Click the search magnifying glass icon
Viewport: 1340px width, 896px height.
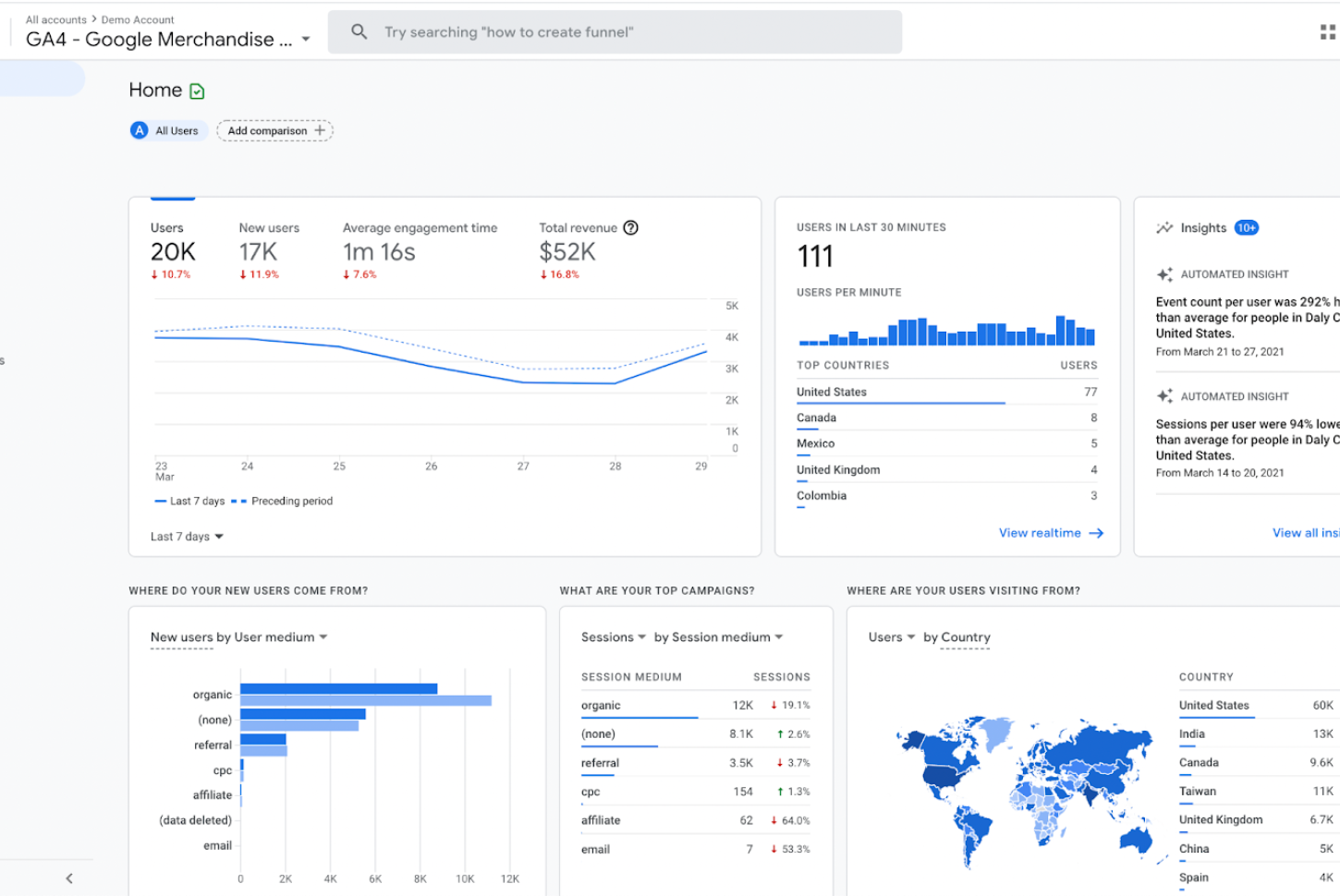(359, 31)
